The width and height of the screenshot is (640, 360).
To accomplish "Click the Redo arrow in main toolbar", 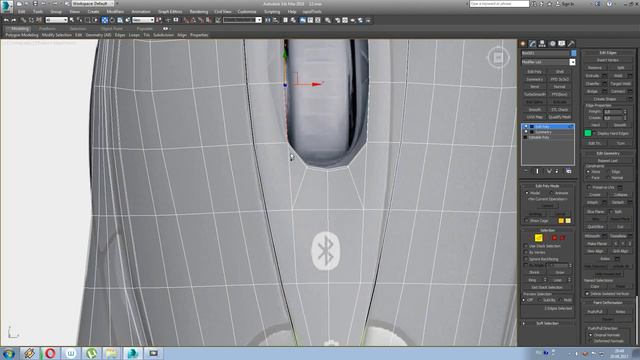I will click(13, 20).
